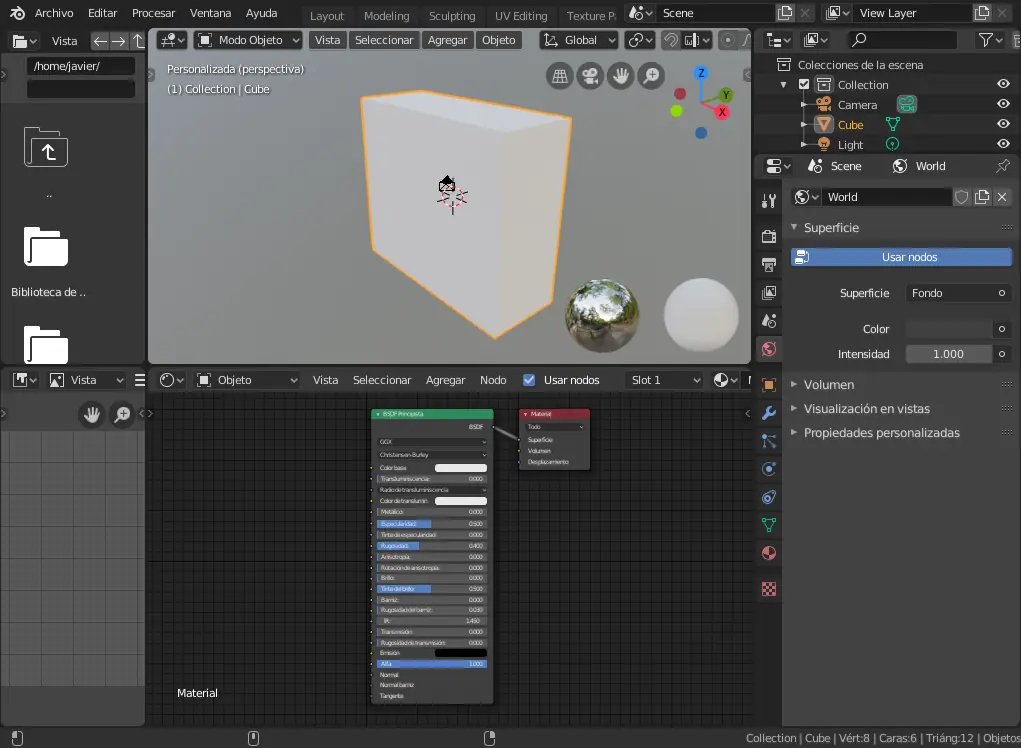Adjust the Intensidad value slider
The width and height of the screenshot is (1021, 748).
coord(948,354)
